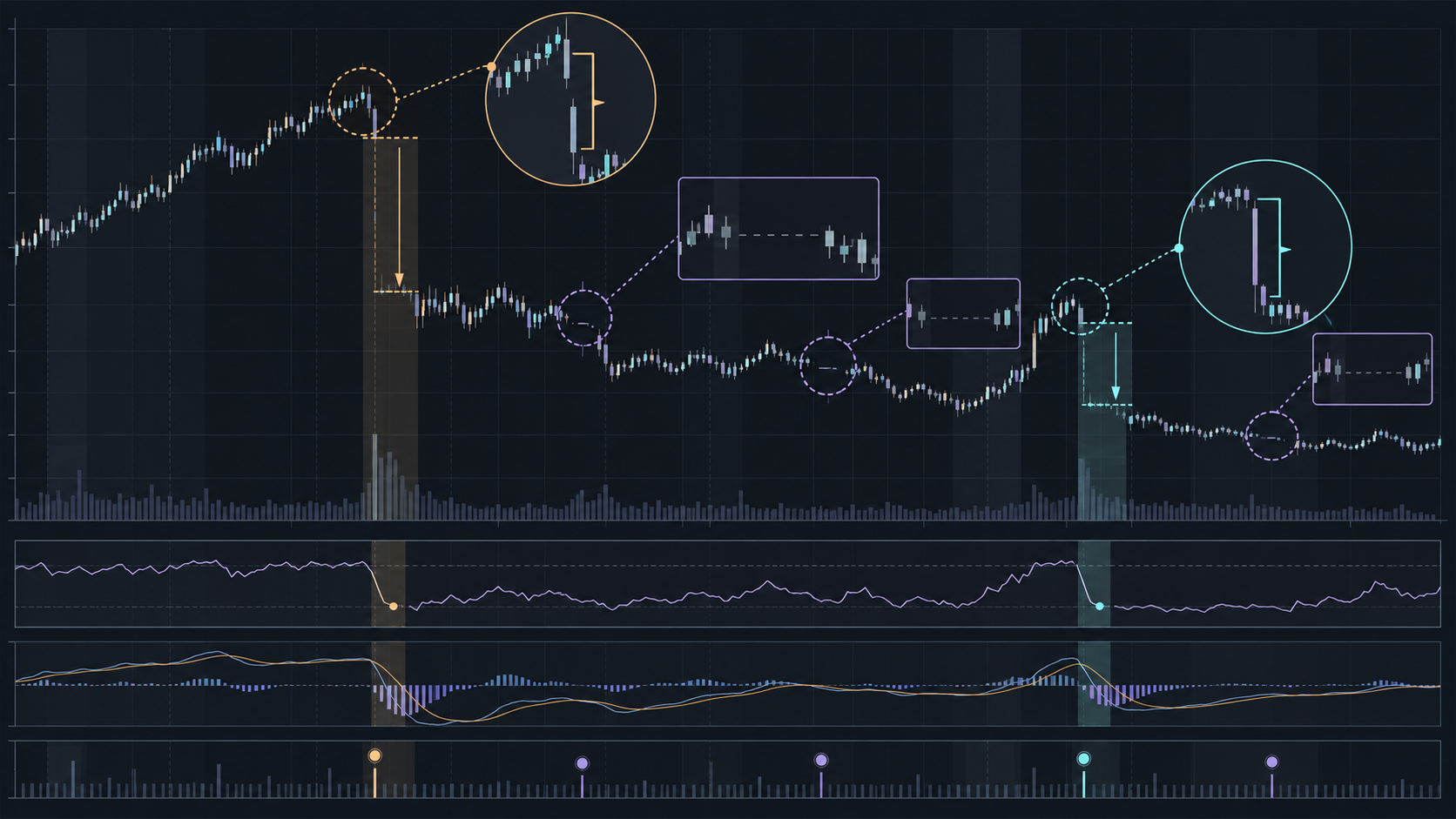
Task: Click the last purple event marker in timeline
Action: pos(1272,762)
